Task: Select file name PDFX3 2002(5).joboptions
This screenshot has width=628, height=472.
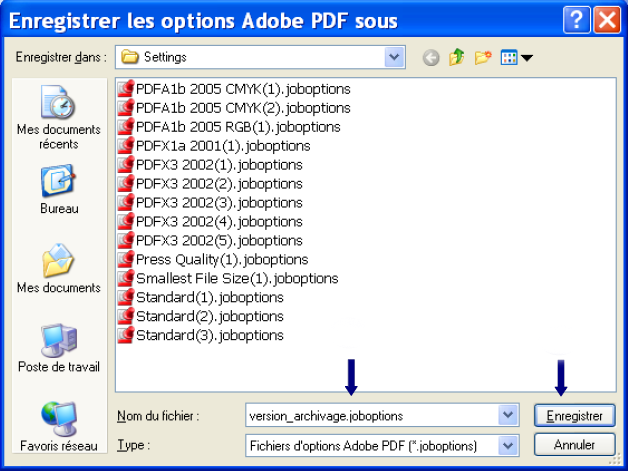Action: [219, 240]
